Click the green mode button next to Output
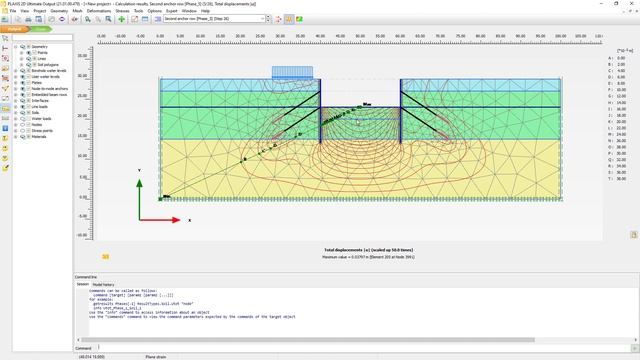Screen dimensions: 640x360 [41, 29]
